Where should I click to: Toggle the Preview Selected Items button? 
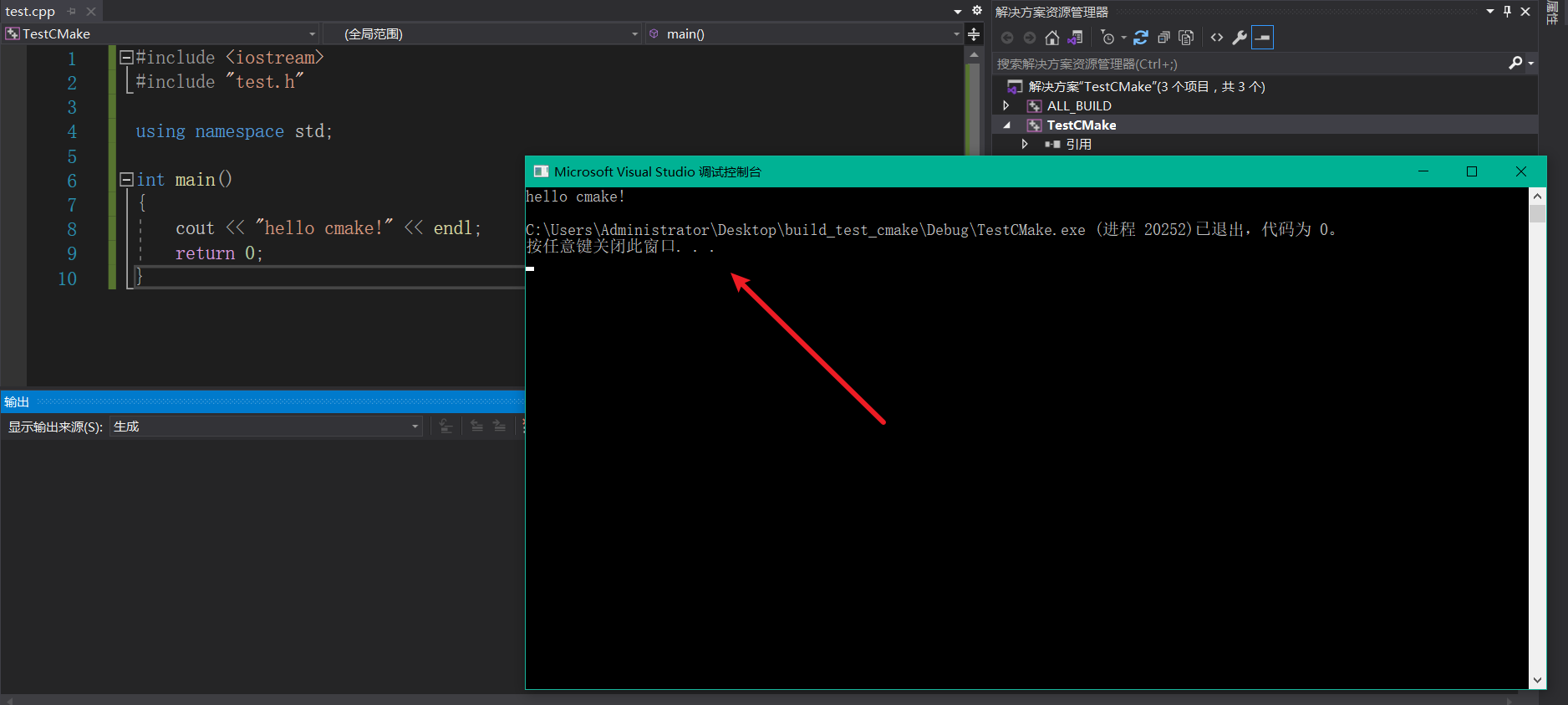[x=1262, y=38]
